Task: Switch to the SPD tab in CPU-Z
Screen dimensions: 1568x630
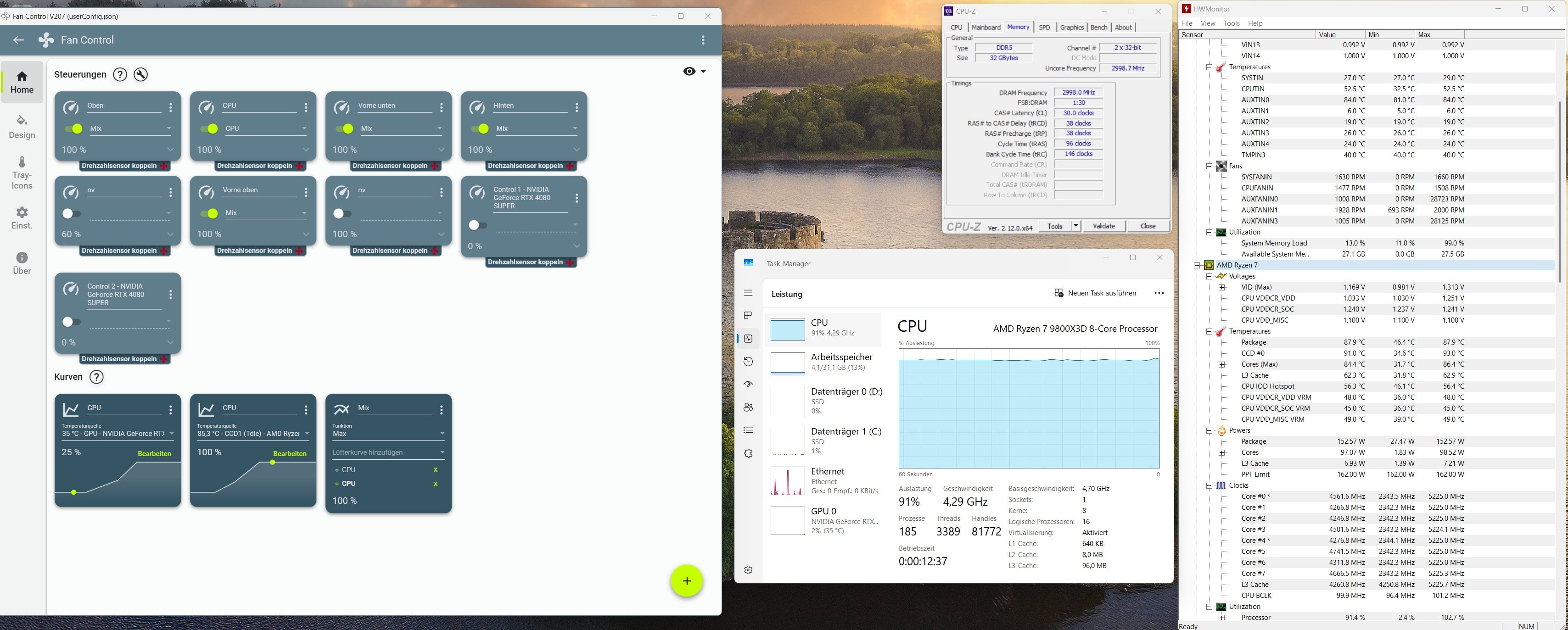Action: (1044, 28)
